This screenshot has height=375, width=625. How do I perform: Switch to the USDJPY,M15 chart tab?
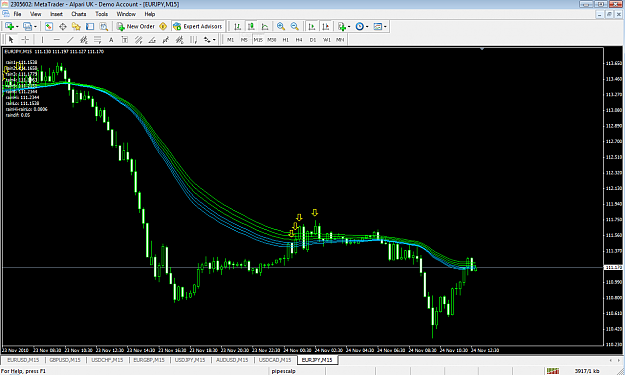tap(190, 360)
